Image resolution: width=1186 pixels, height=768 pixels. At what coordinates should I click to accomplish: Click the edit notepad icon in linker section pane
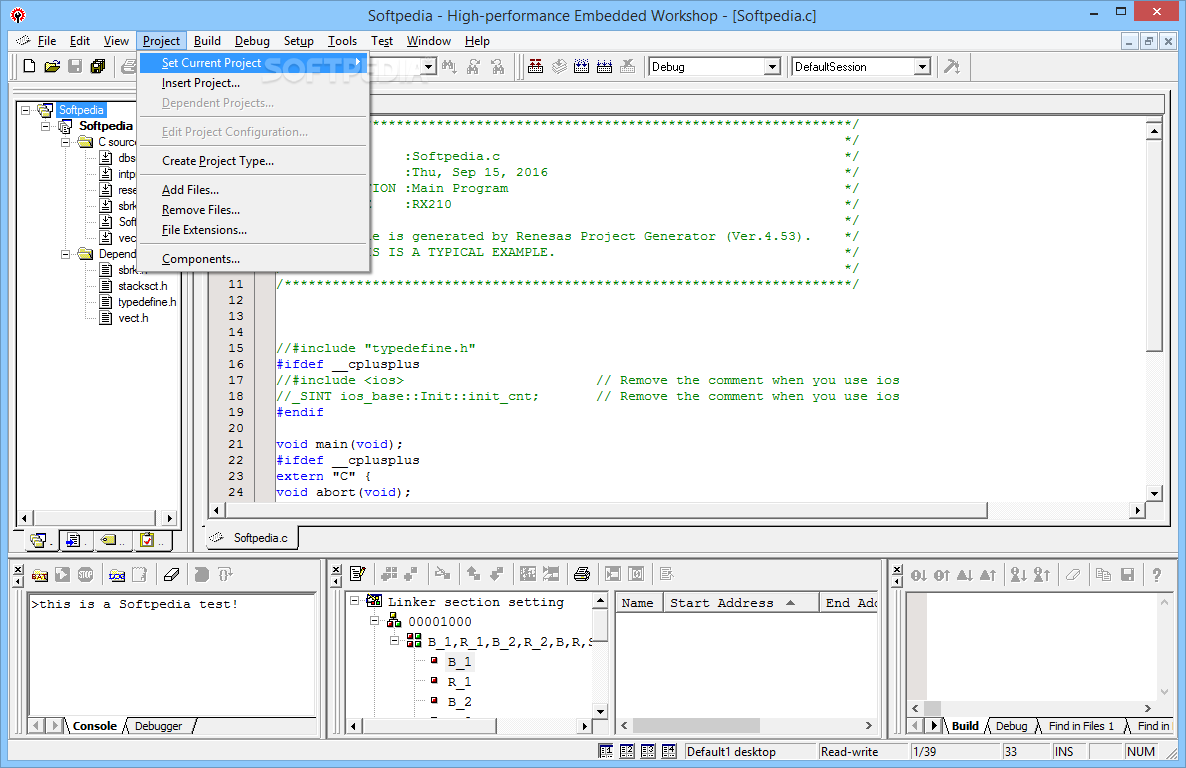pos(359,574)
